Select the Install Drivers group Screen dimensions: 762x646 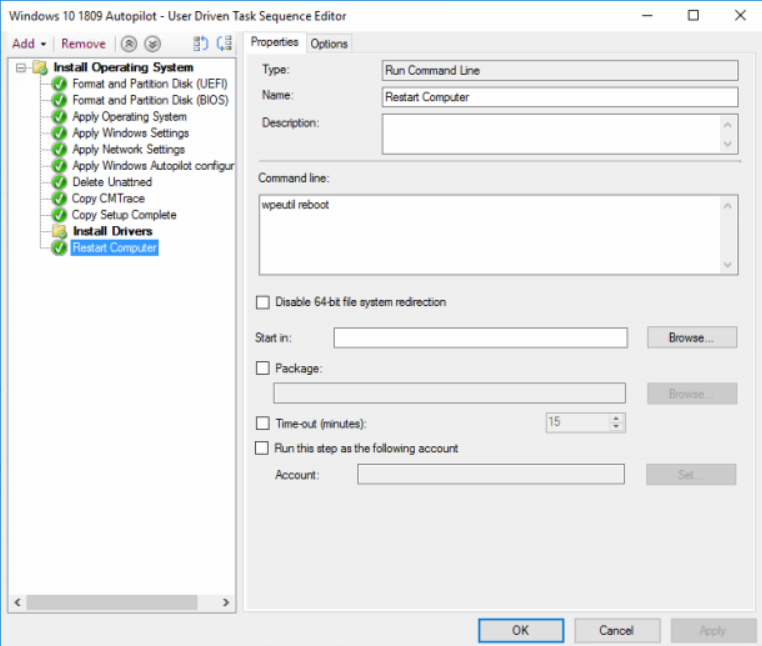point(112,231)
